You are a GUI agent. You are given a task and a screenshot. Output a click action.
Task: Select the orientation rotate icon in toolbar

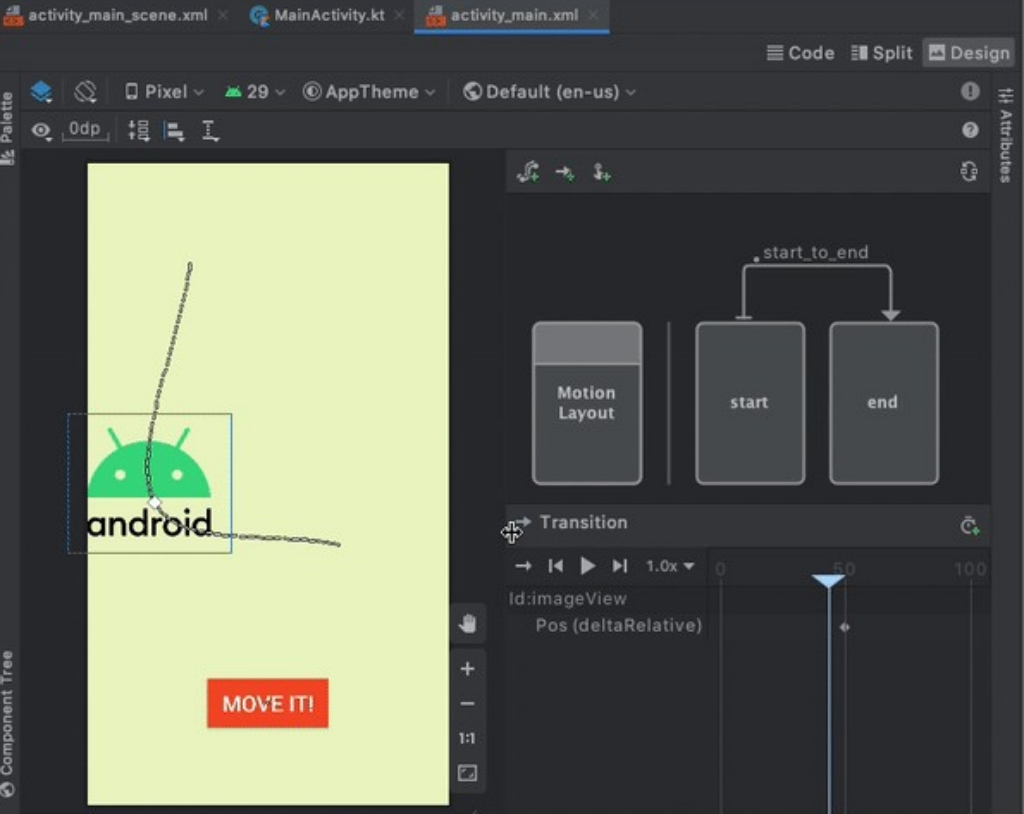pyautogui.click(x=85, y=91)
